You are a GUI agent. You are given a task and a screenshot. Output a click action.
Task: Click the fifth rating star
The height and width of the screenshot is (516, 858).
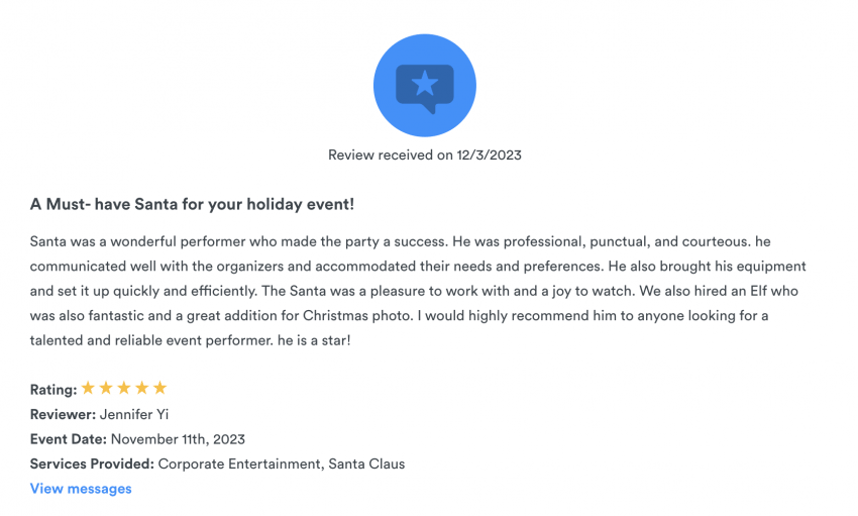pos(160,388)
